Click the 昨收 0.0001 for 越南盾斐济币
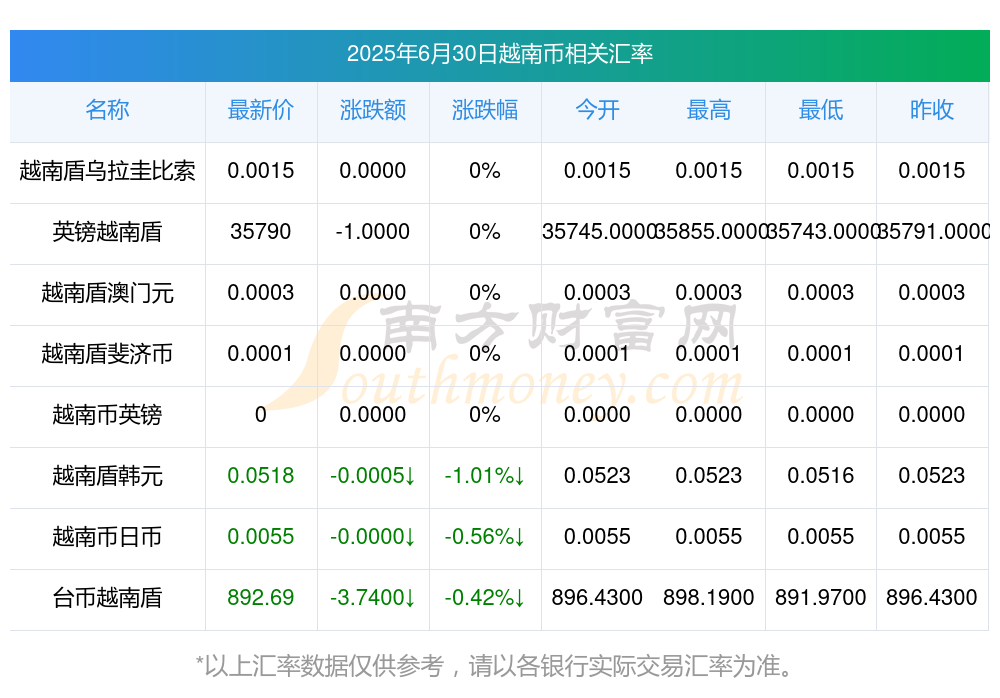The height and width of the screenshot is (698, 1000). 932,353
